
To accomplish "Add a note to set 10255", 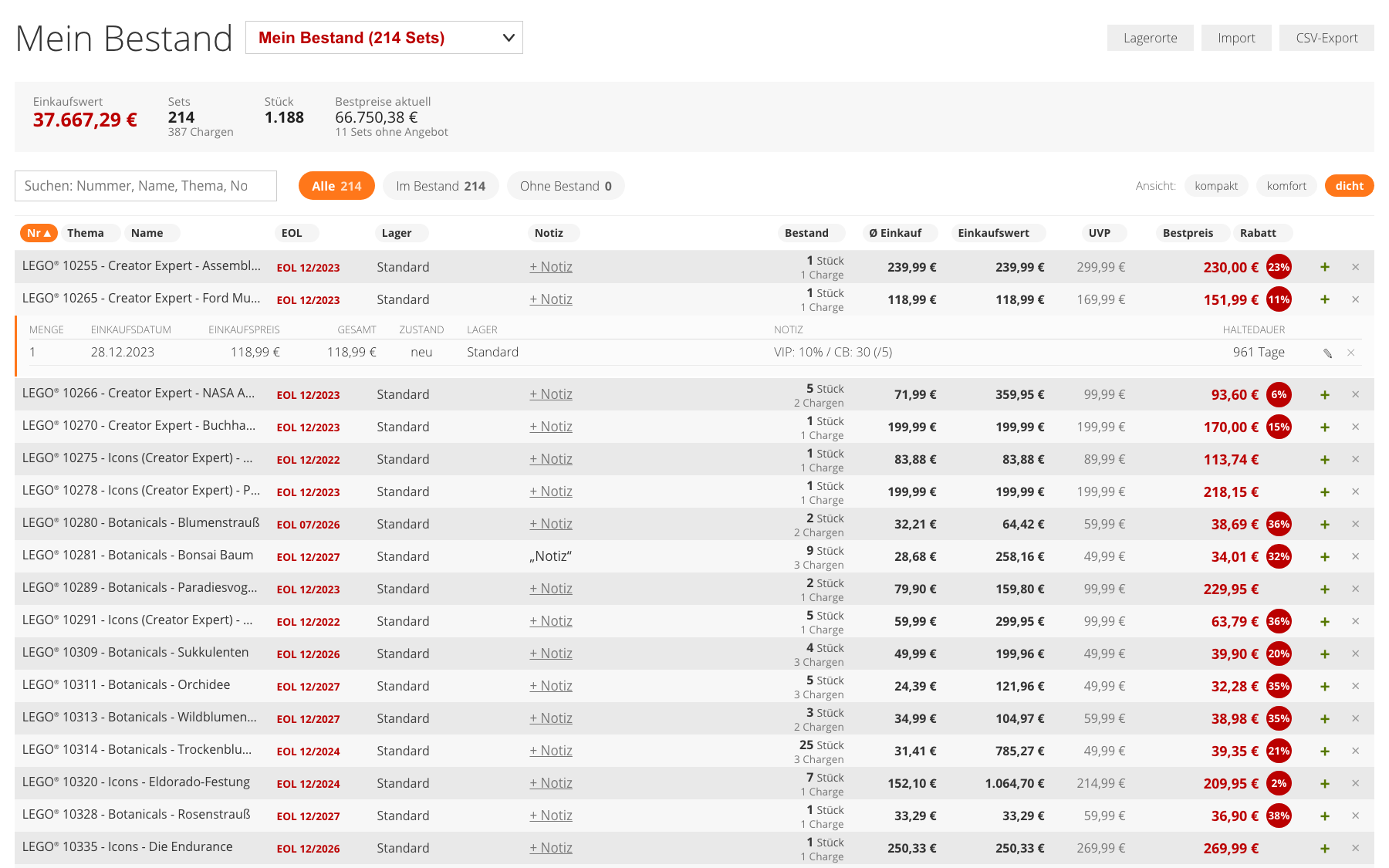I will click(551, 267).
